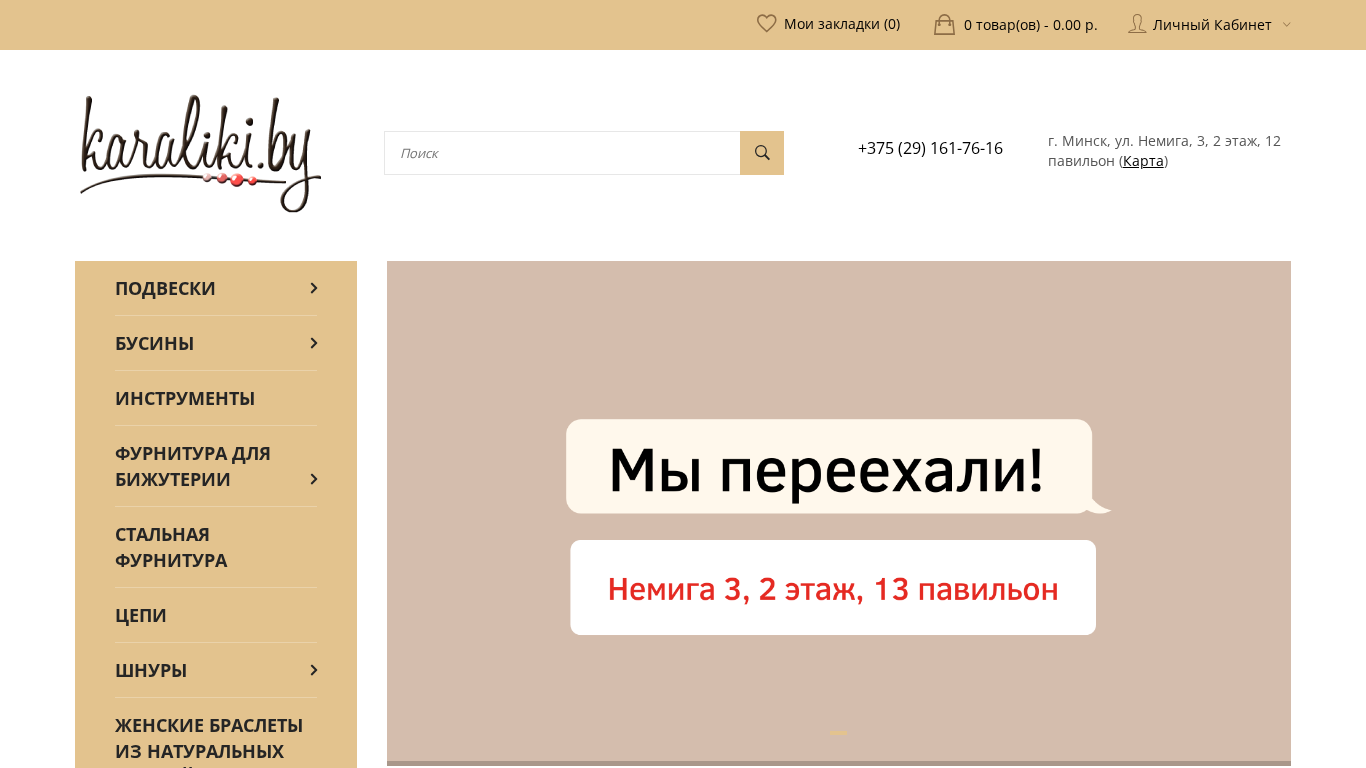Open the karaliki.by logo homepage
The width and height of the screenshot is (1366, 768).
point(200,153)
